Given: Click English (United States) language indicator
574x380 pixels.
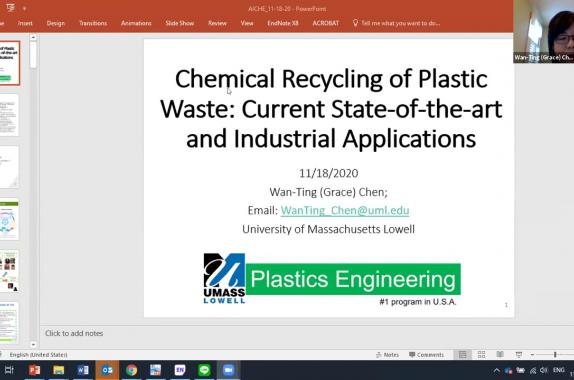Looking at the screenshot, I should coord(38,355).
